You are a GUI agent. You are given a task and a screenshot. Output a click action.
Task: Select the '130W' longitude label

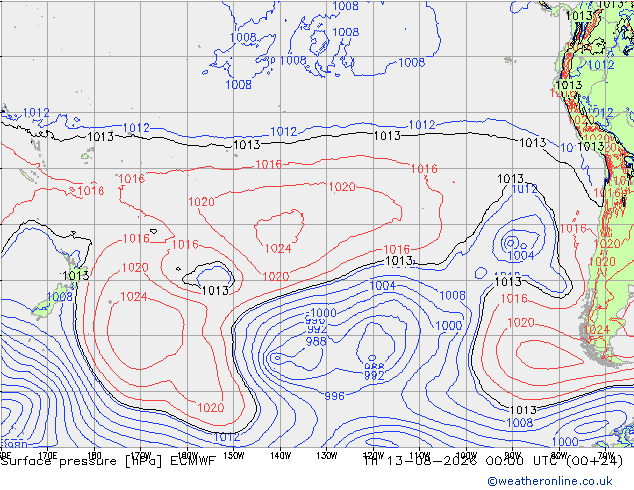point(327,456)
